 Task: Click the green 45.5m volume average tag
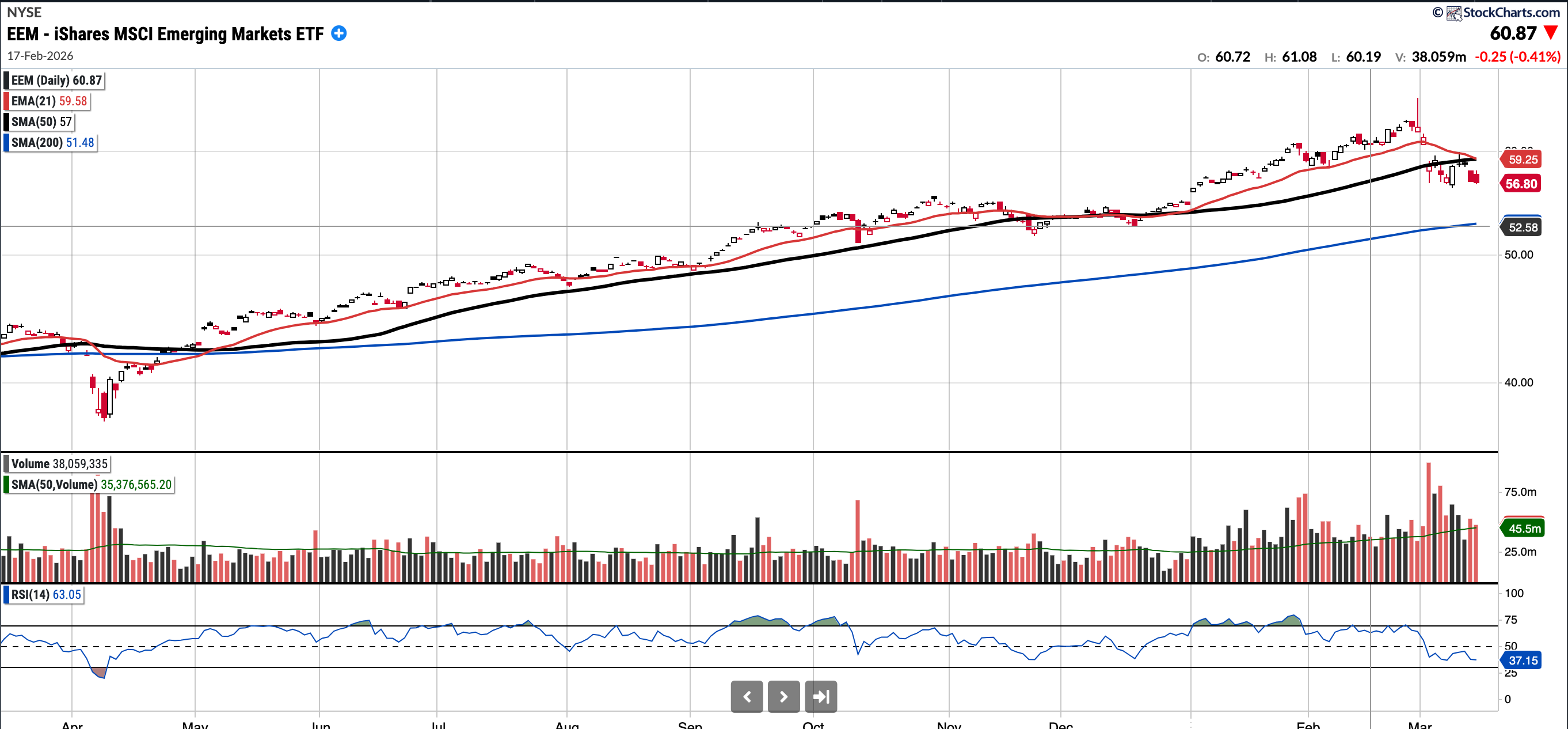pyautogui.click(x=1524, y=528)
